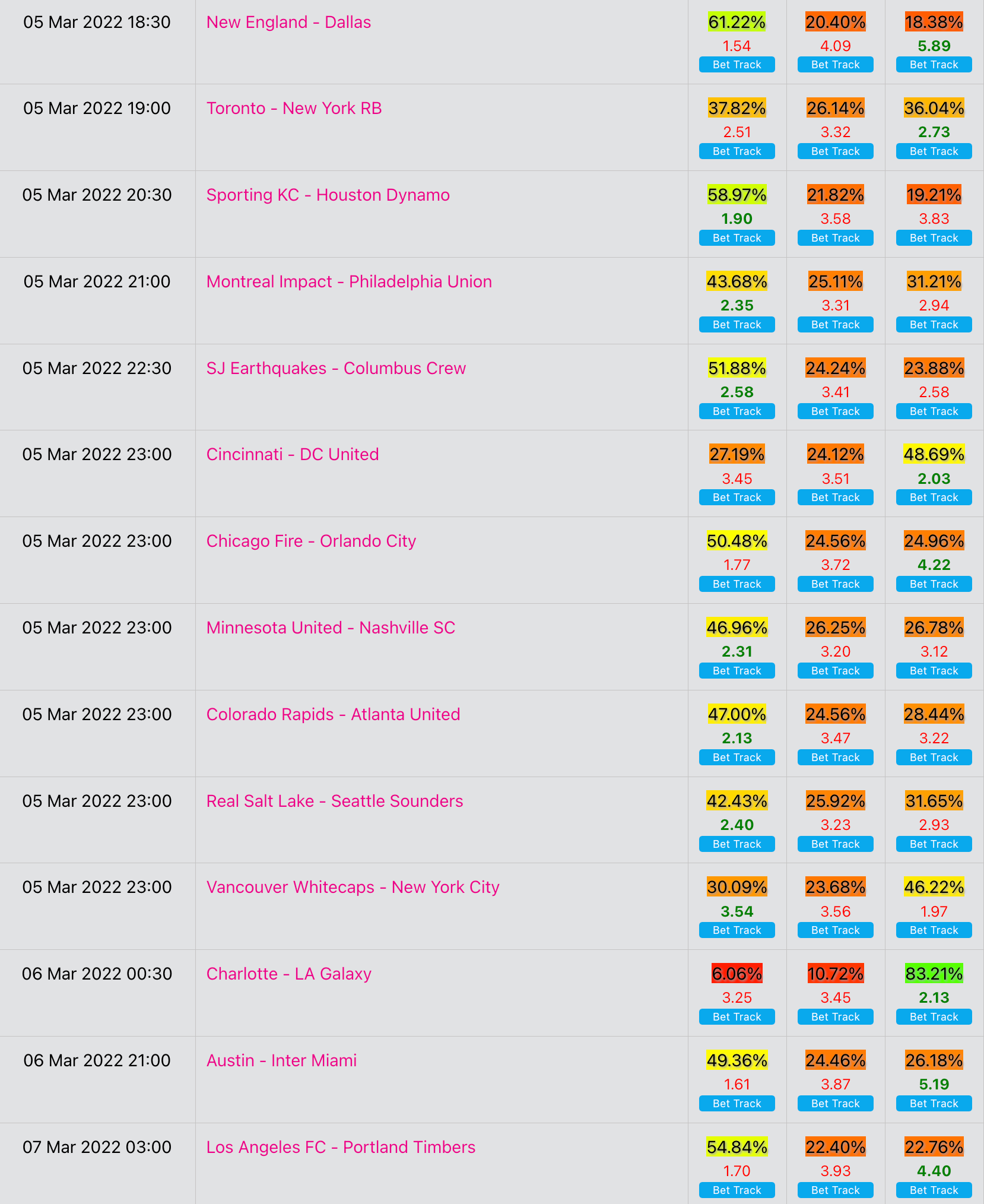Screen dimensions: 984x1204
Task: Click Bet Track under the Portland Timbers 4.40 odds
Action: [934, 1190]
